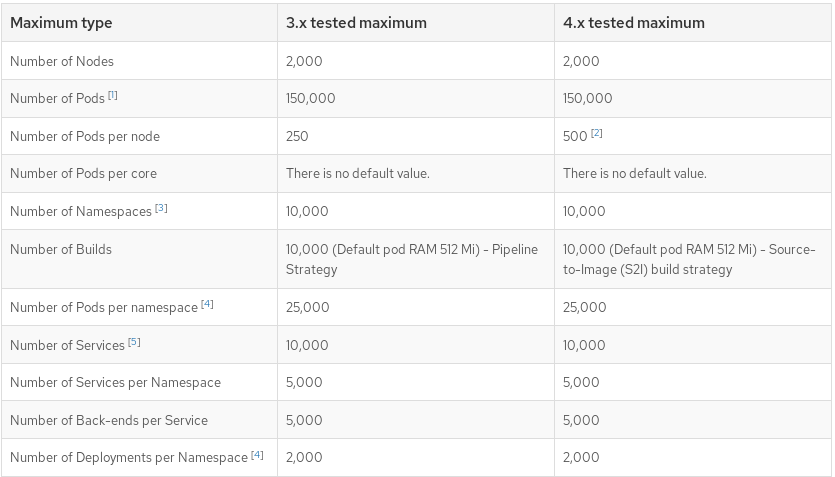The width and height of the screenshot is (835, 477).
Task: Open footnote [1] next to Number of Pods
Action: point(112,95)
